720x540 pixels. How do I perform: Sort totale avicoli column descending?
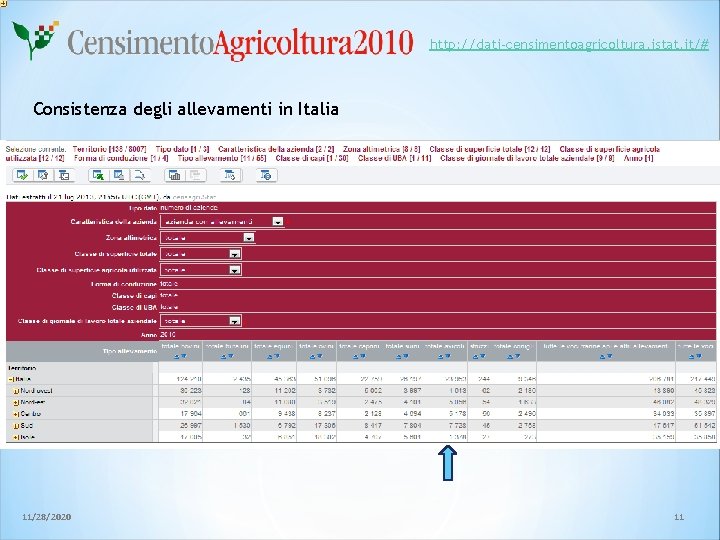click(x=448, y=356)
